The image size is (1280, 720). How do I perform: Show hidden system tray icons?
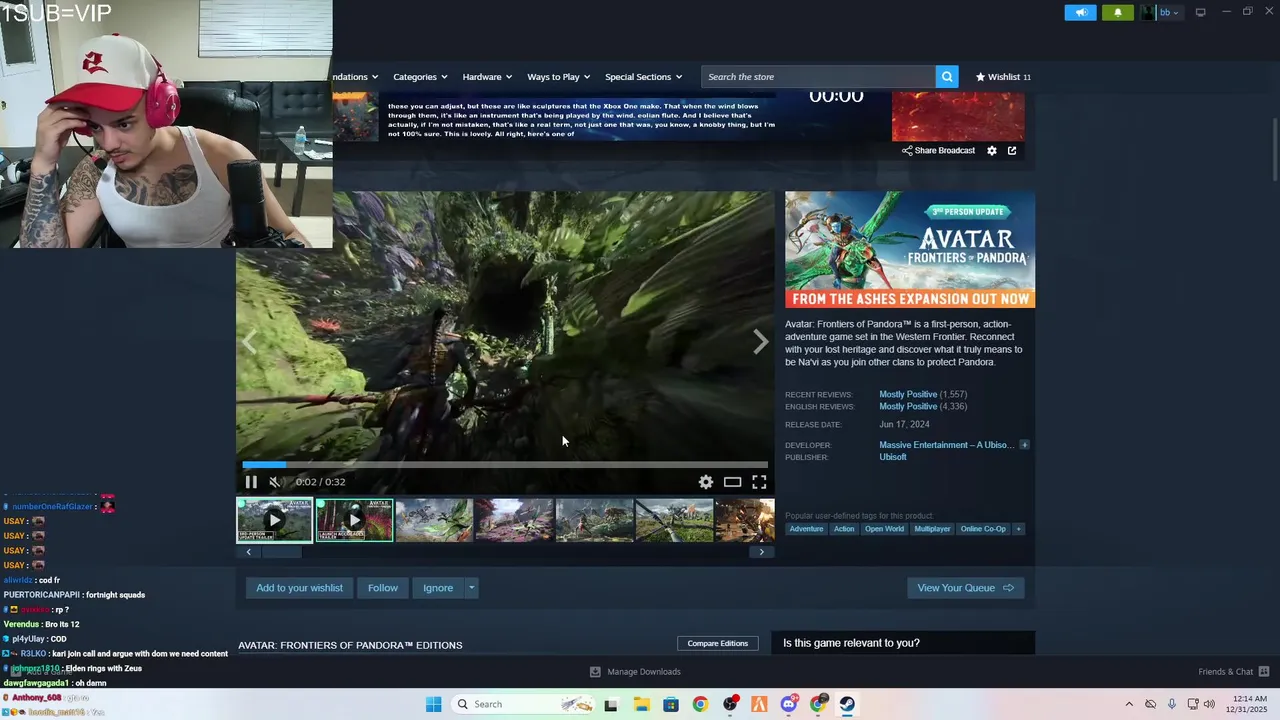(1129, 704)
